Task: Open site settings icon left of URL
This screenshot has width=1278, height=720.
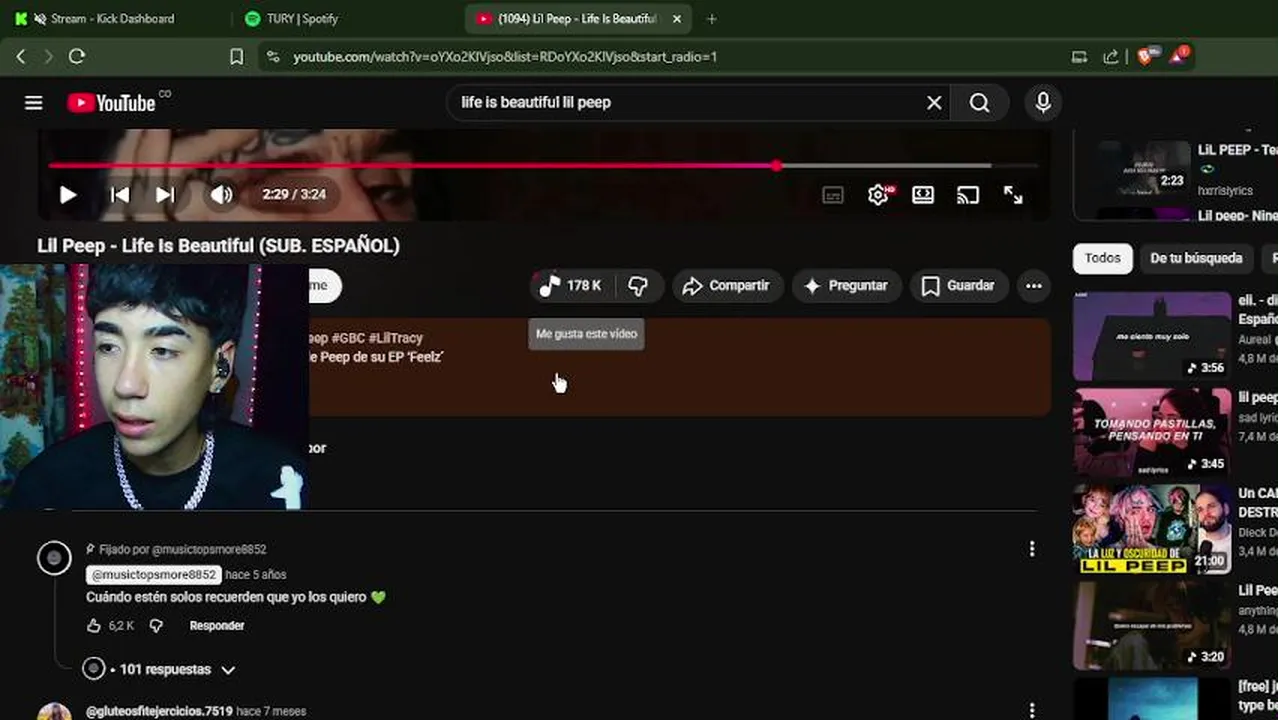Action: [273, 57]
